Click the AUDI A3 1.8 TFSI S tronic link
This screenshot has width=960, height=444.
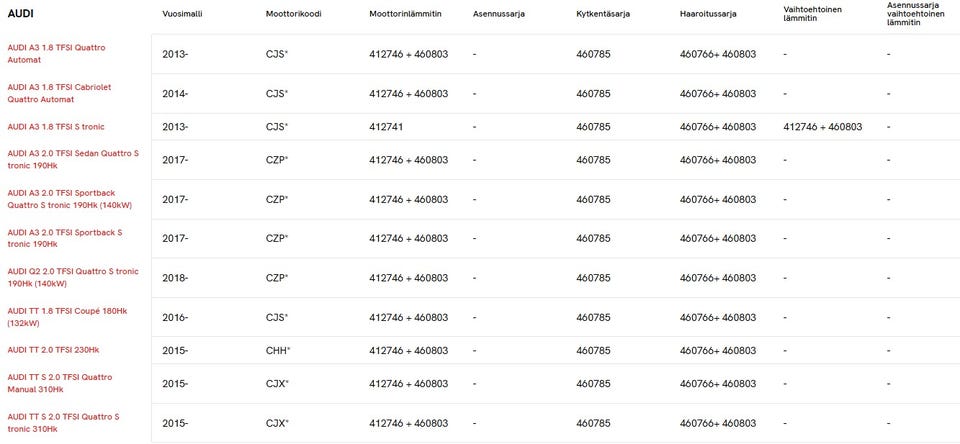(56, 127)
